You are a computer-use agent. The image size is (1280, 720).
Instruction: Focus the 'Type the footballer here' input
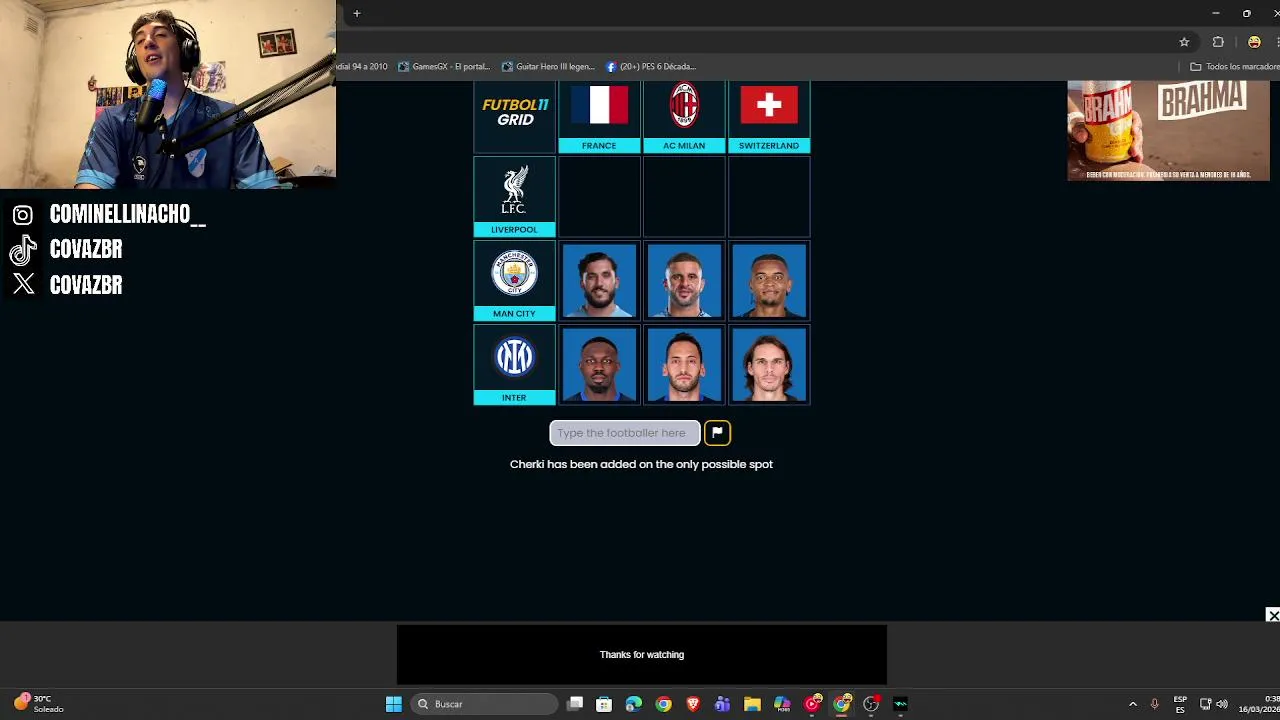[625, 433]
